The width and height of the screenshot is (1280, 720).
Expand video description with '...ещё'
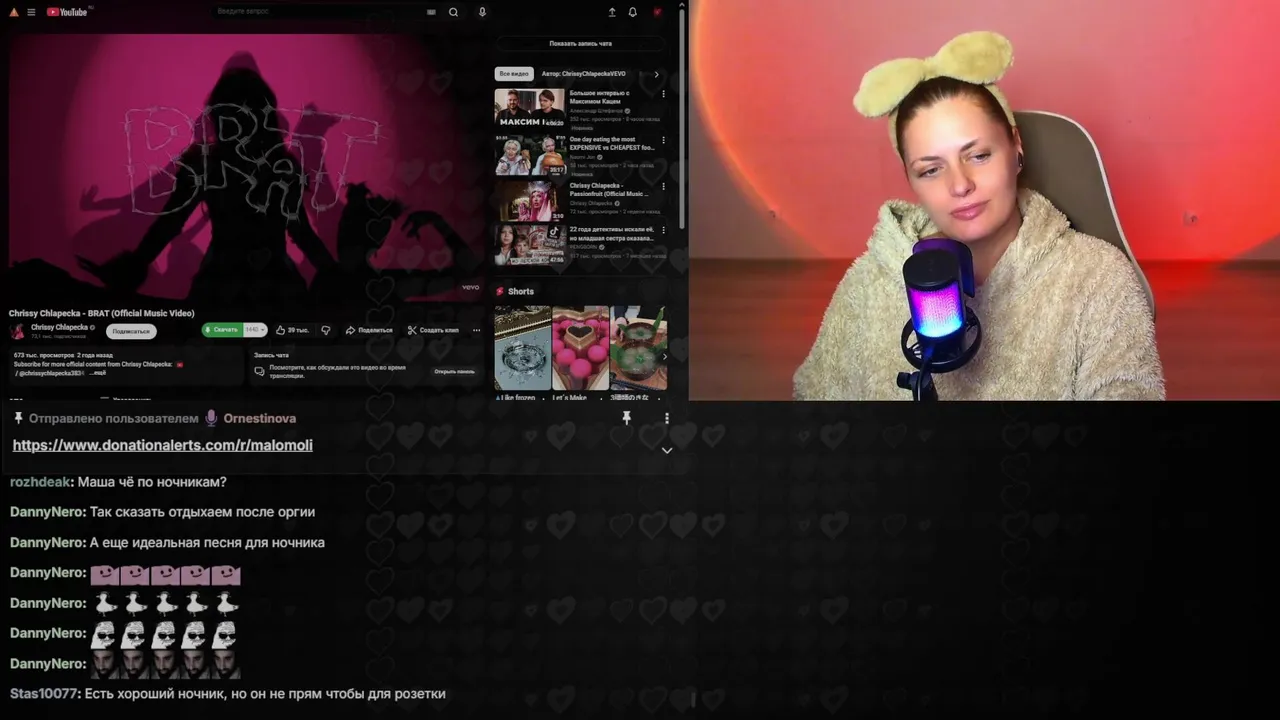97,373
